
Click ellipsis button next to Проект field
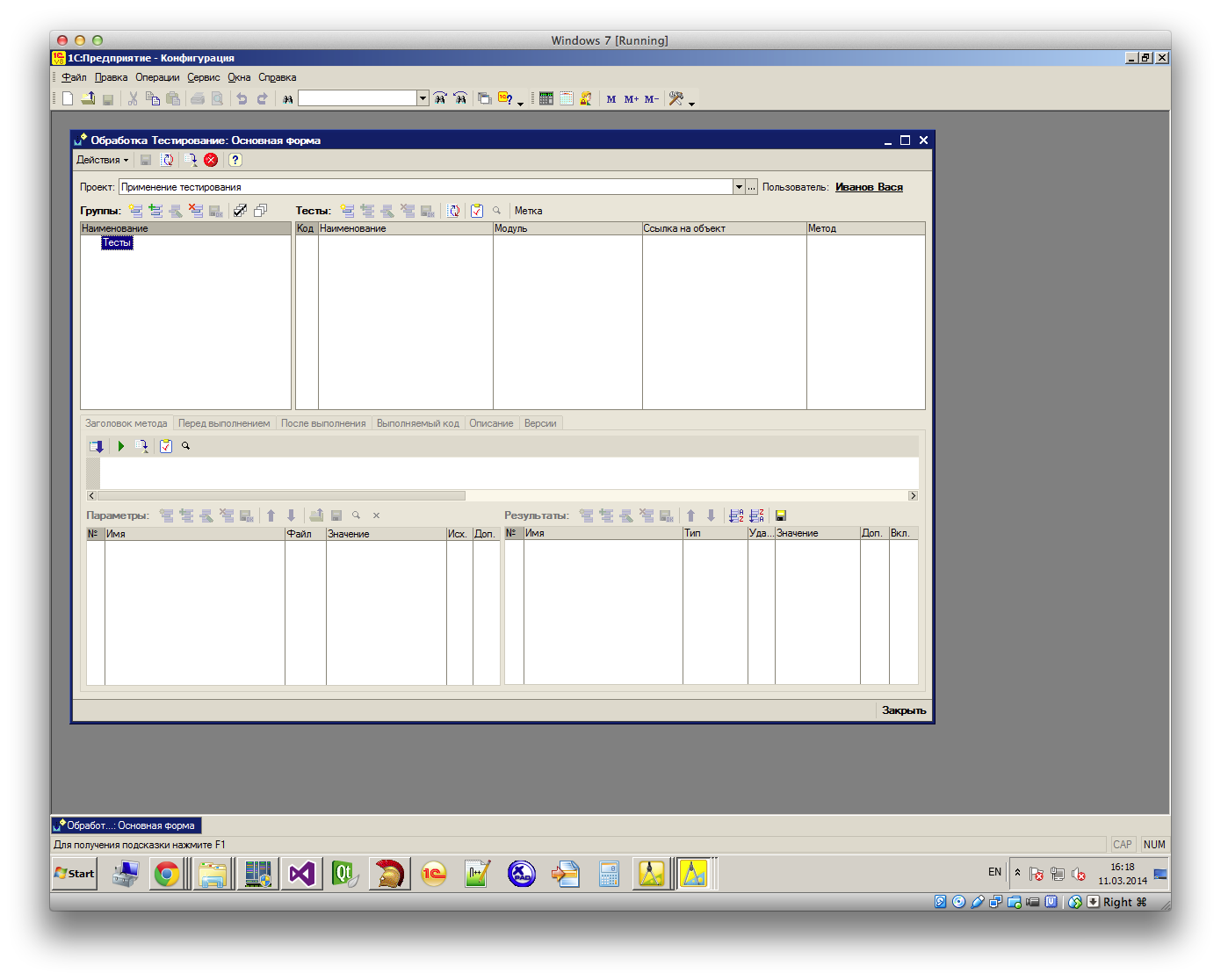point(752,187)
